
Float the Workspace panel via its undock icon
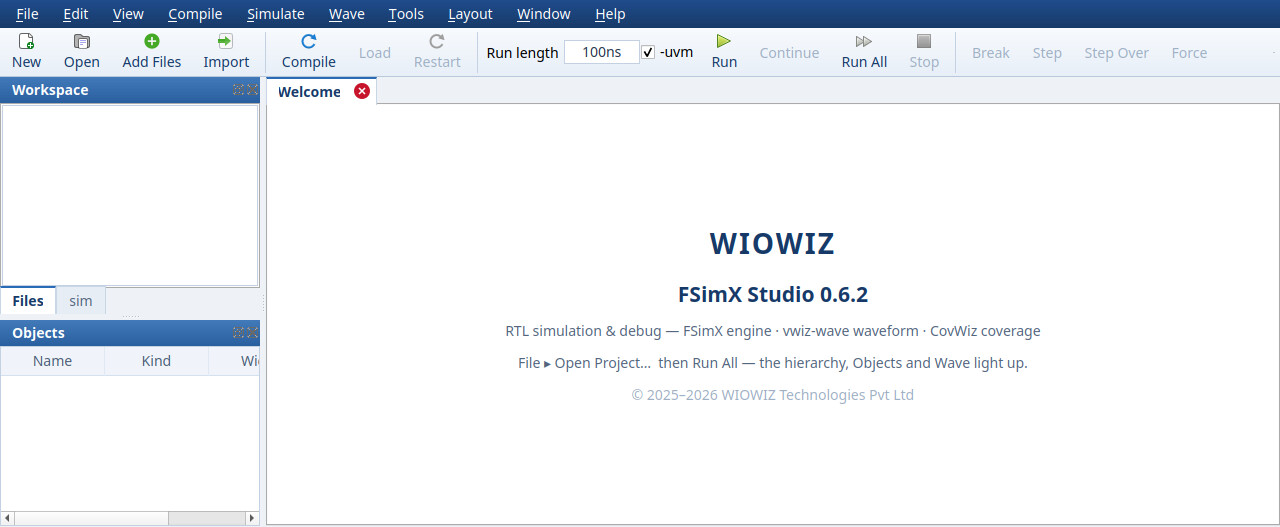(x=238, y=89)
